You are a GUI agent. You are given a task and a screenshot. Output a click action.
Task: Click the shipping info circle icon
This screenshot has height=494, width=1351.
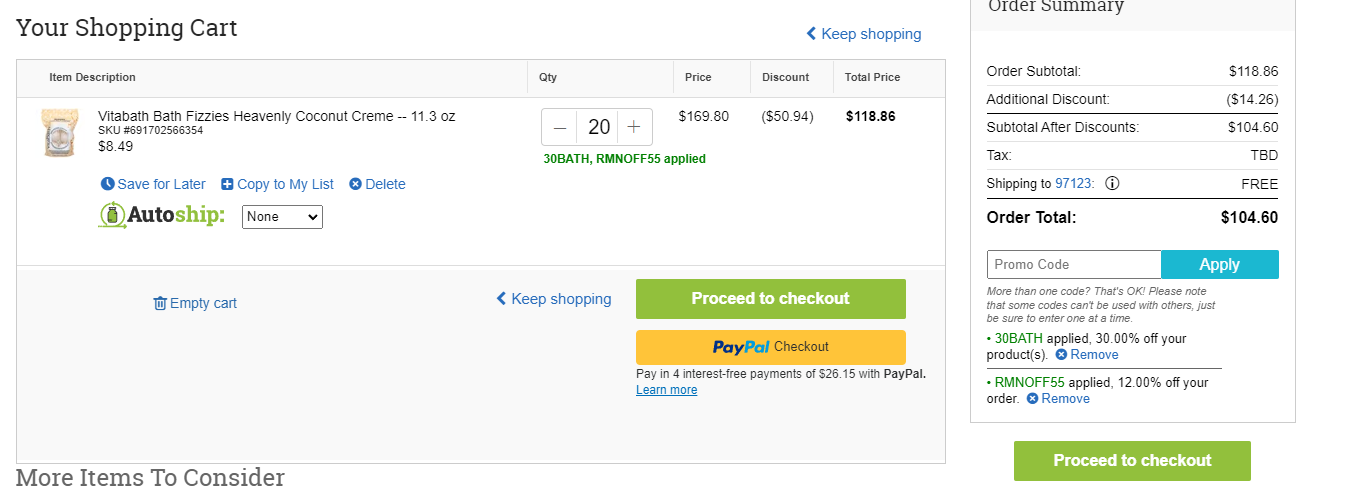tap(1112, 184)
